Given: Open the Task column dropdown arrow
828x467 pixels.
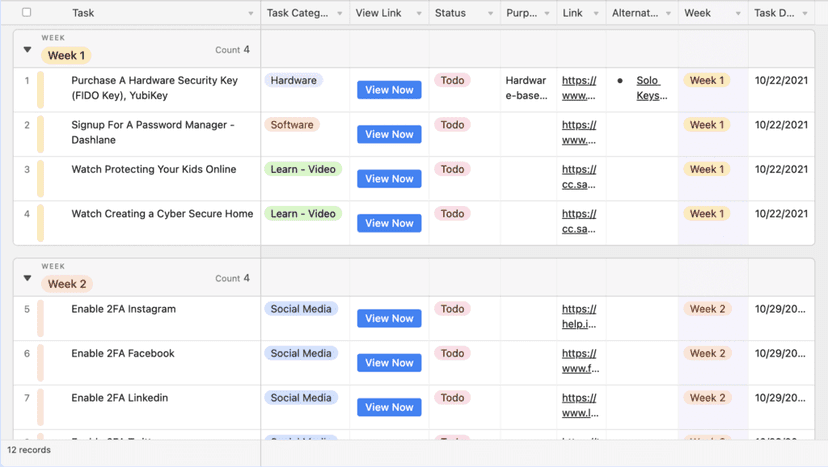Looking at the screenshot, I should tap(250, 14).
